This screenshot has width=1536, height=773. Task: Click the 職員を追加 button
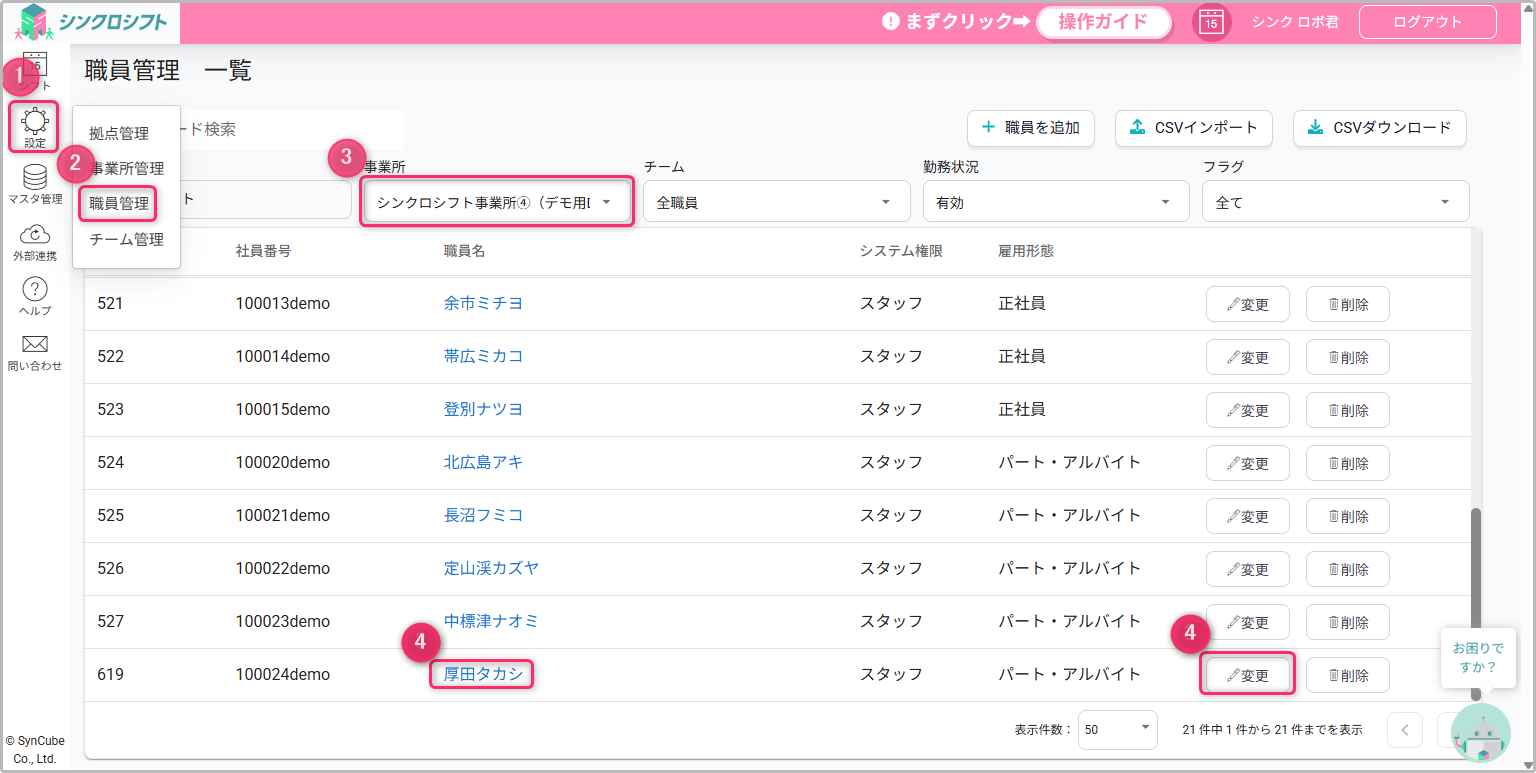pyautogui.click(x=1031, y=128)
